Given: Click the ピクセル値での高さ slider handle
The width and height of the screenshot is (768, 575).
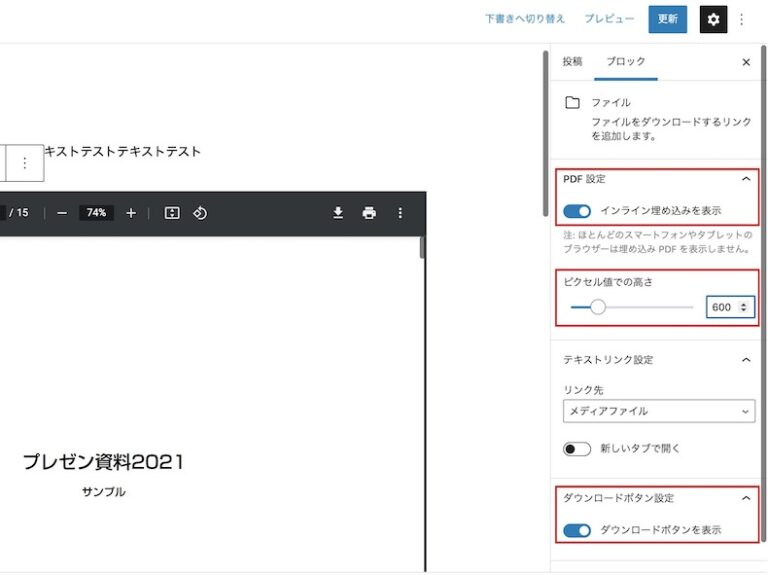Looking at the screenshot, I should (598, 307).
